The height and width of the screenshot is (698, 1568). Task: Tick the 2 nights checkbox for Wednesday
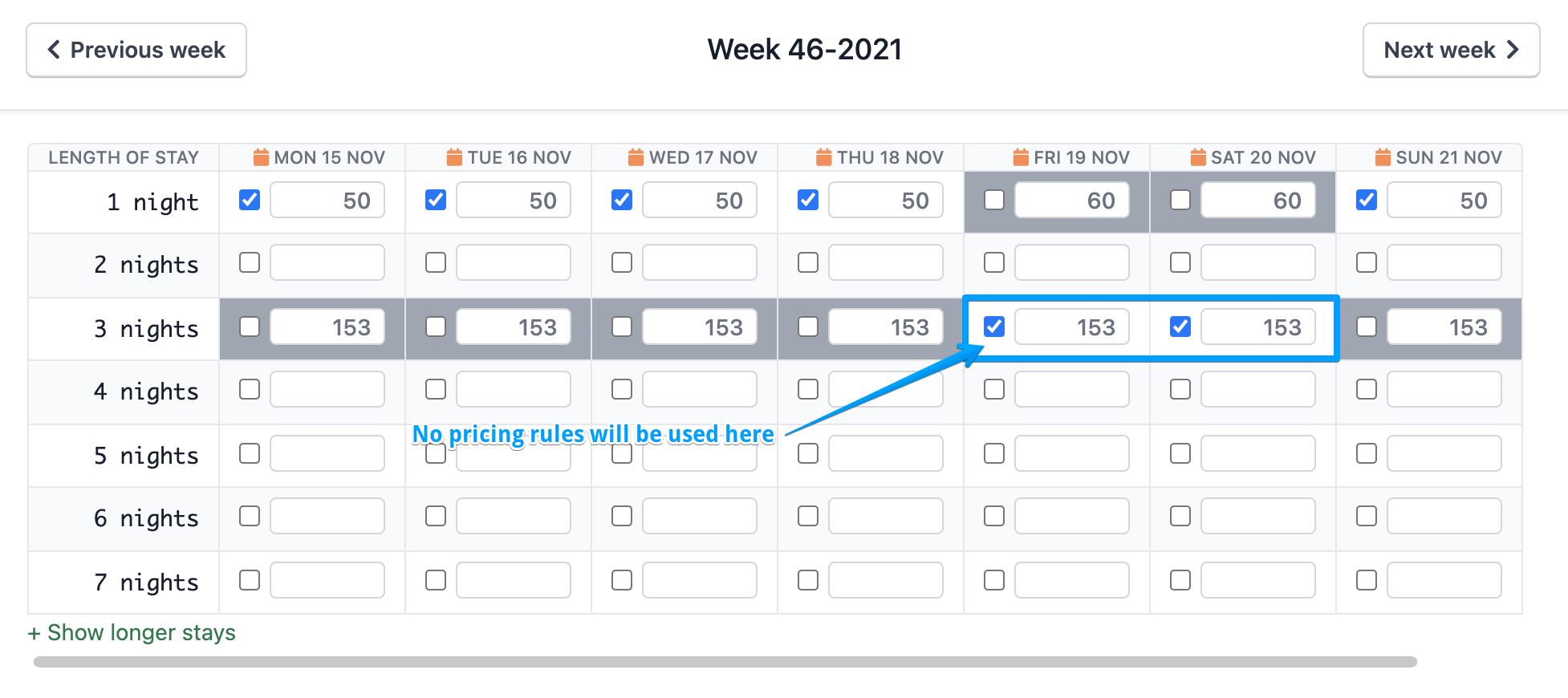622,262
